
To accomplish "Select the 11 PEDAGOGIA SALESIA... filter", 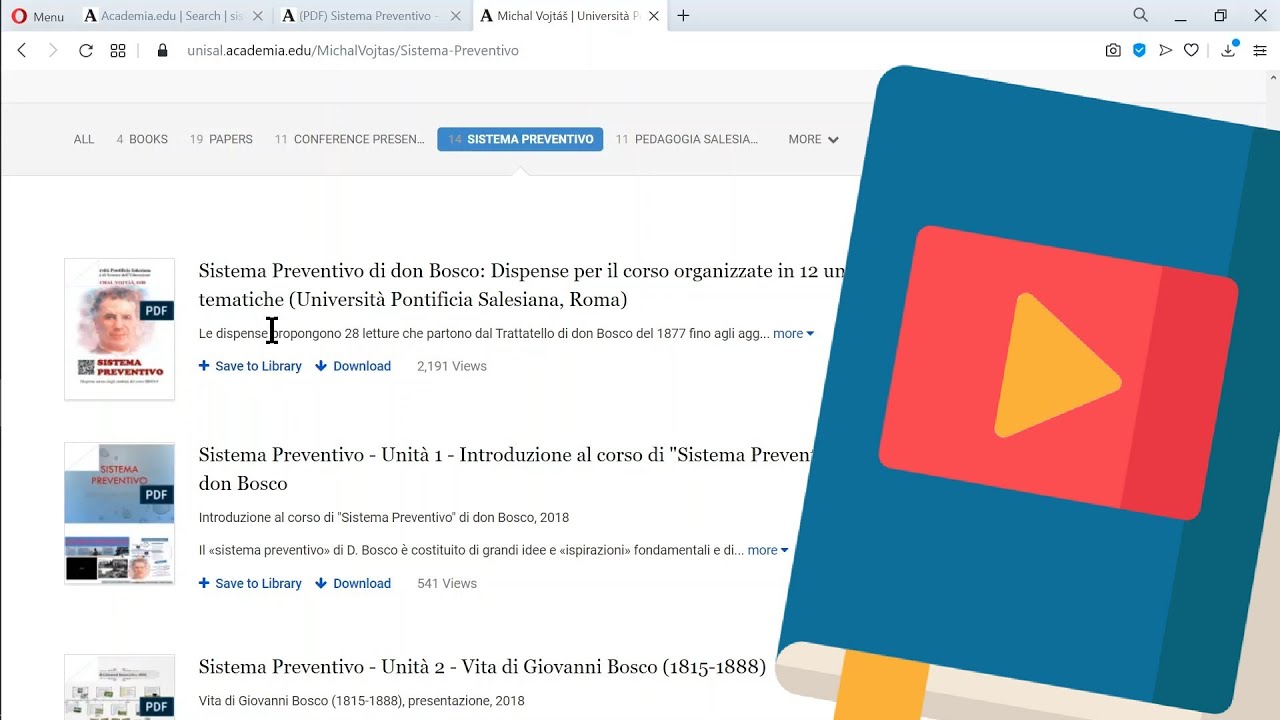I will point(687,139).
